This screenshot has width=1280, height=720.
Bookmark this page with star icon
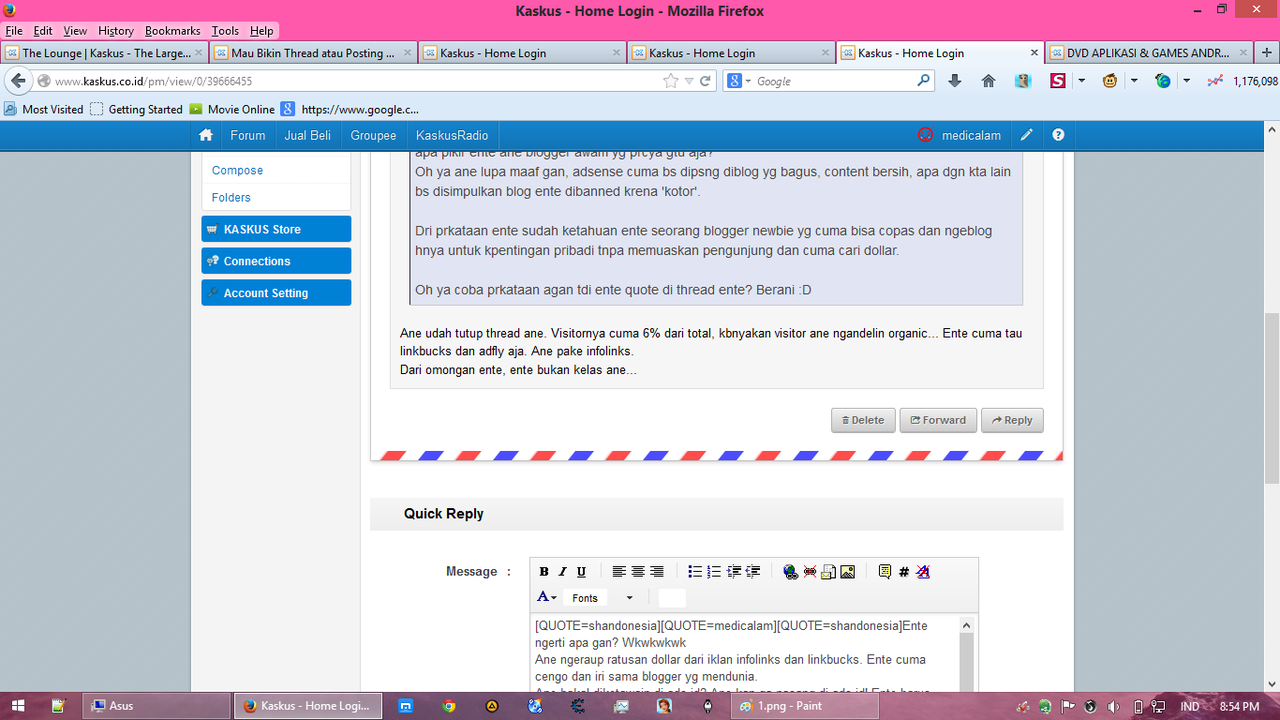tap(671, 81)
